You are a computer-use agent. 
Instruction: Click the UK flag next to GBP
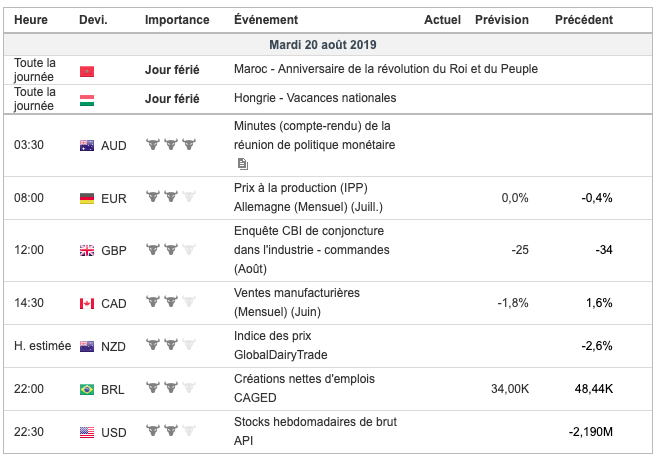point(87,250)
